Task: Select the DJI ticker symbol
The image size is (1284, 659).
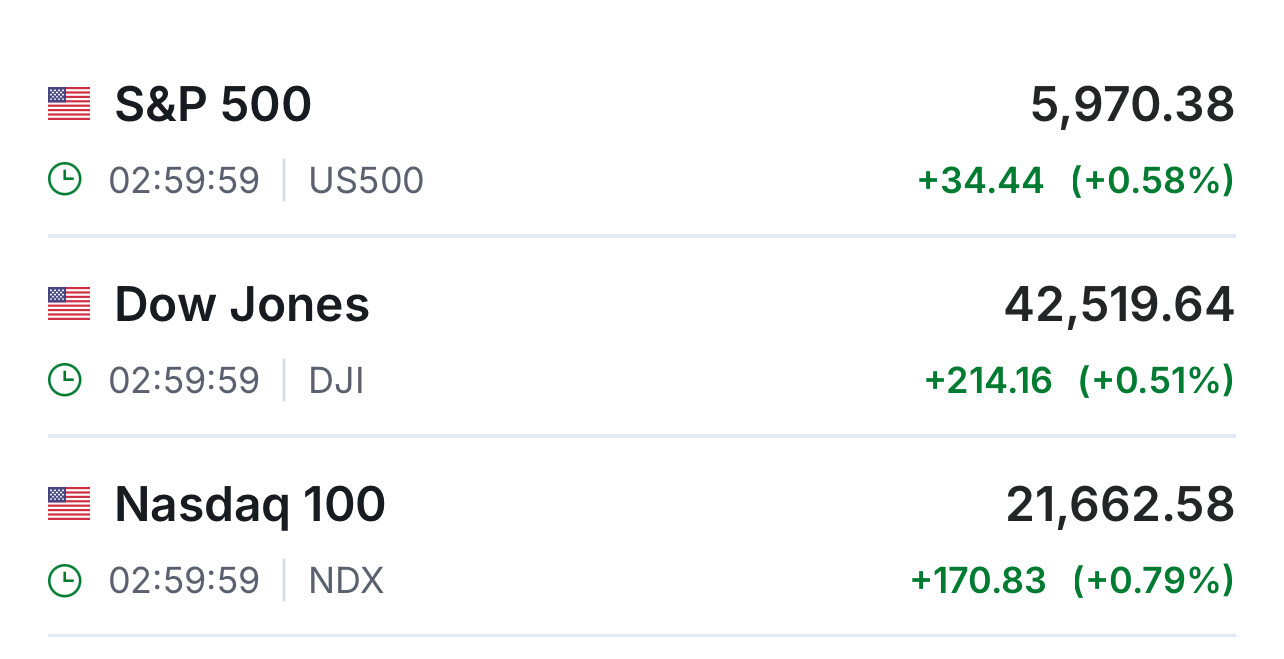Action: pyautogui.click(x=336, y=380)
